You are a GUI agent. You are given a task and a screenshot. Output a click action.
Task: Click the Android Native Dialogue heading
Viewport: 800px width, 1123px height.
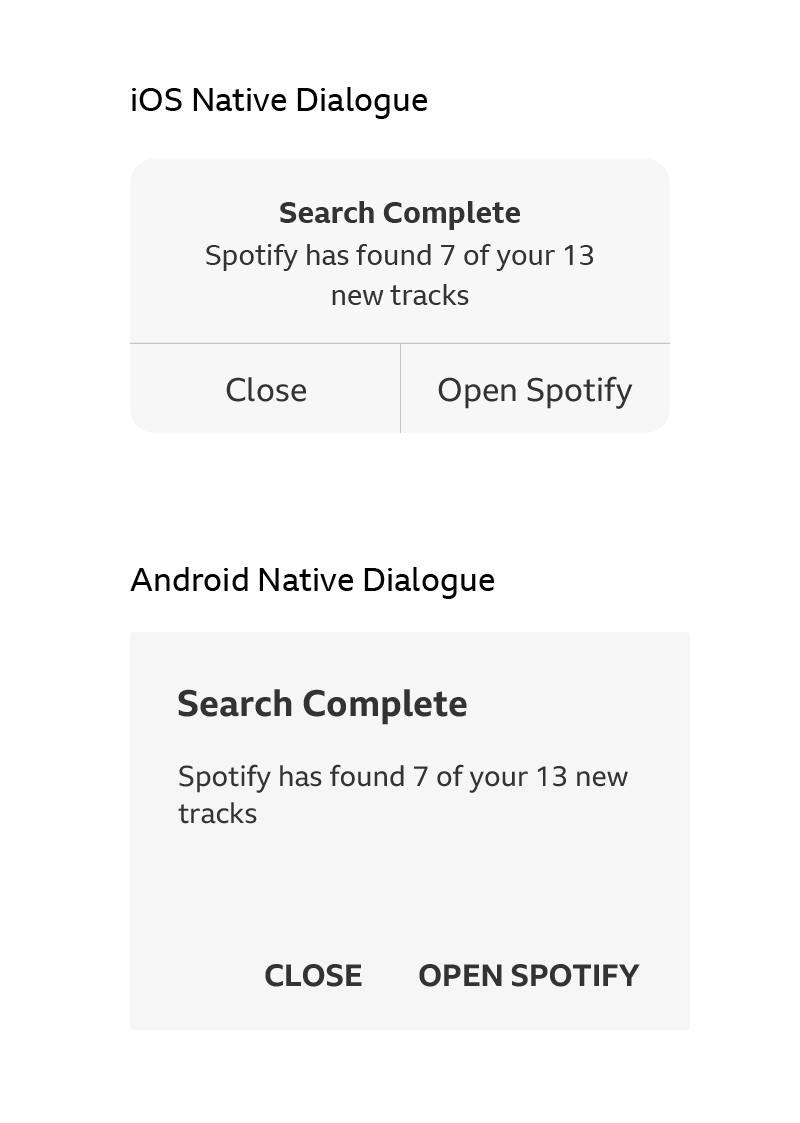point(312,581)
